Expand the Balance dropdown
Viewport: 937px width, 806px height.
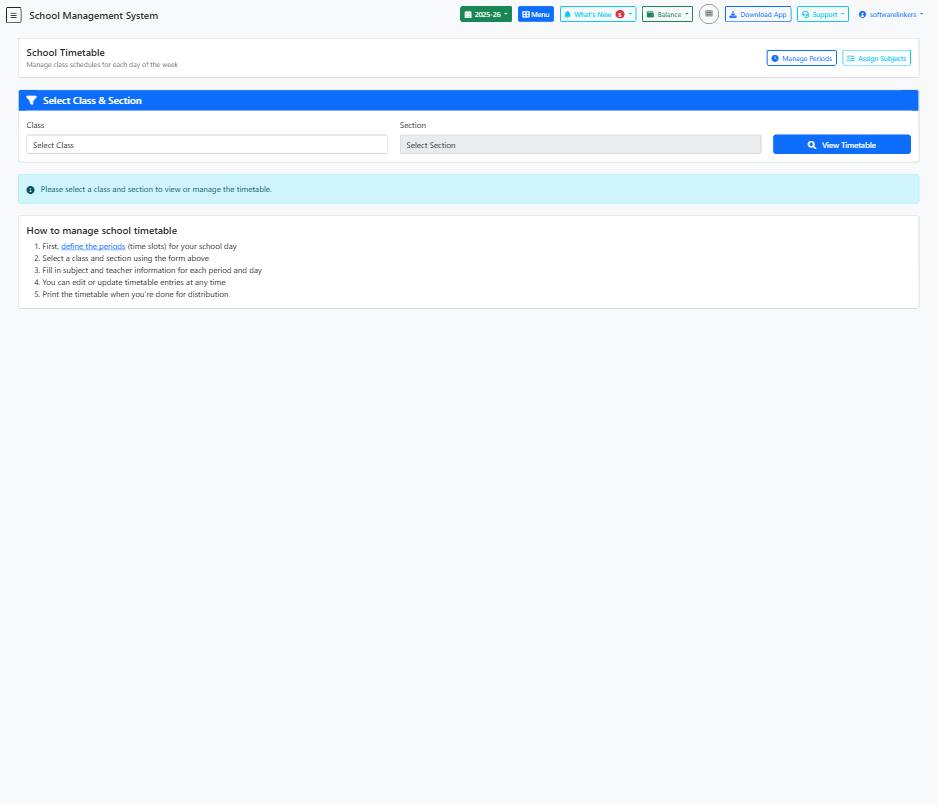pos(667,15)
